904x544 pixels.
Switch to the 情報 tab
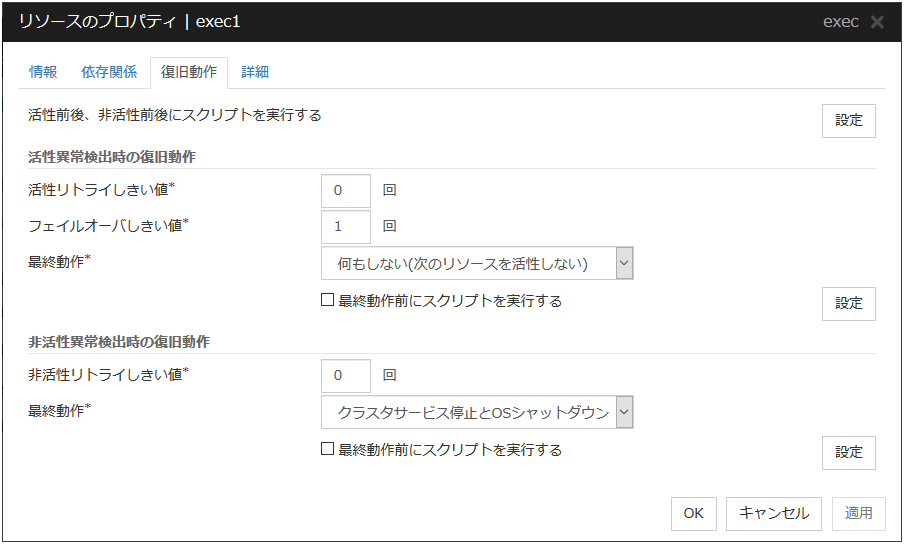(x=43, y=72)
